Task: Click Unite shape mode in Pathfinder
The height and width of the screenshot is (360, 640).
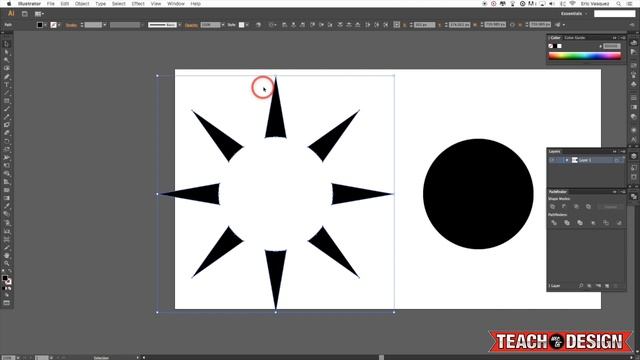Action: click(553, 207)
